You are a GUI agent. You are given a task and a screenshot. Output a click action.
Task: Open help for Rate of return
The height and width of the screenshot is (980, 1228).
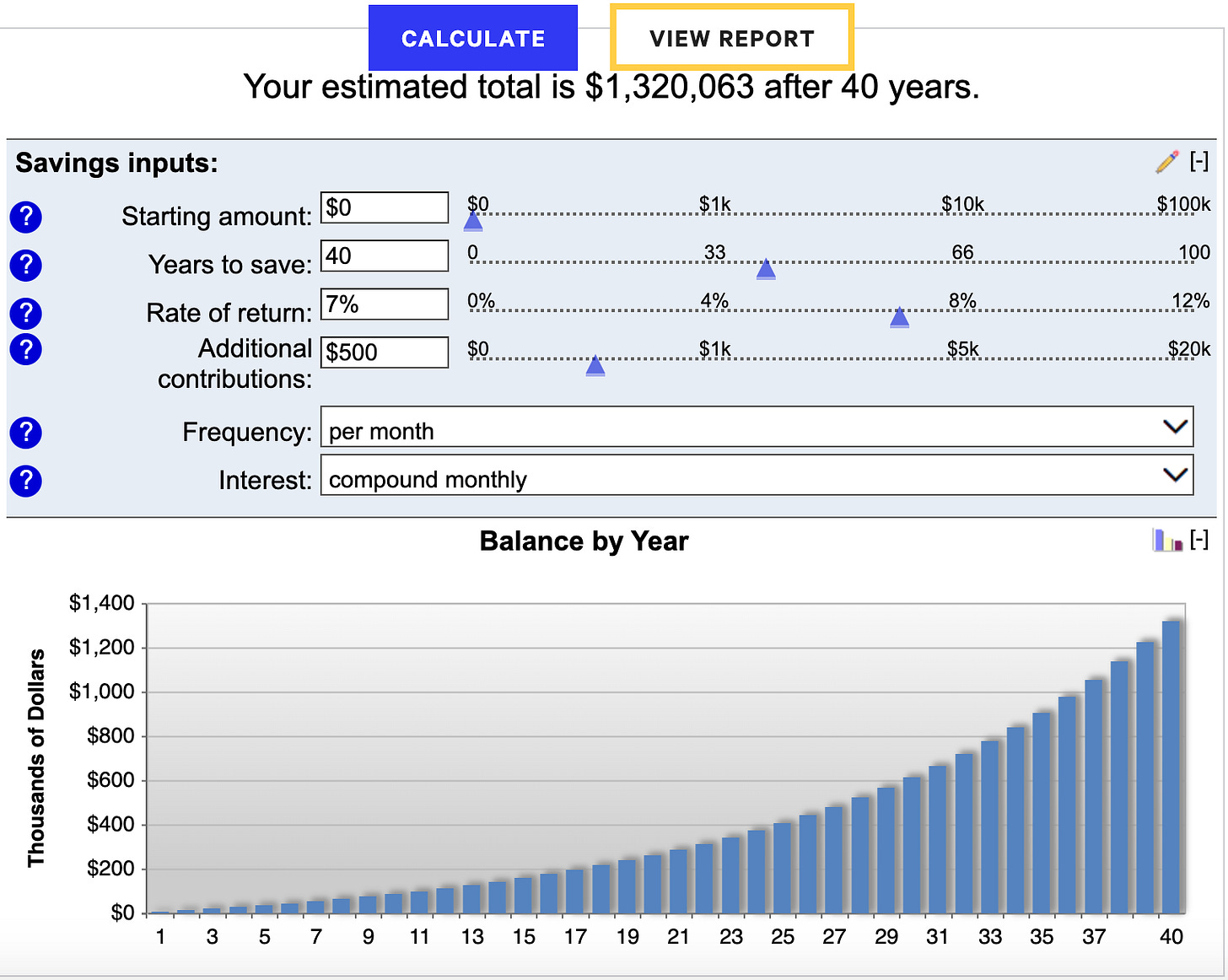tap(26, 313)
